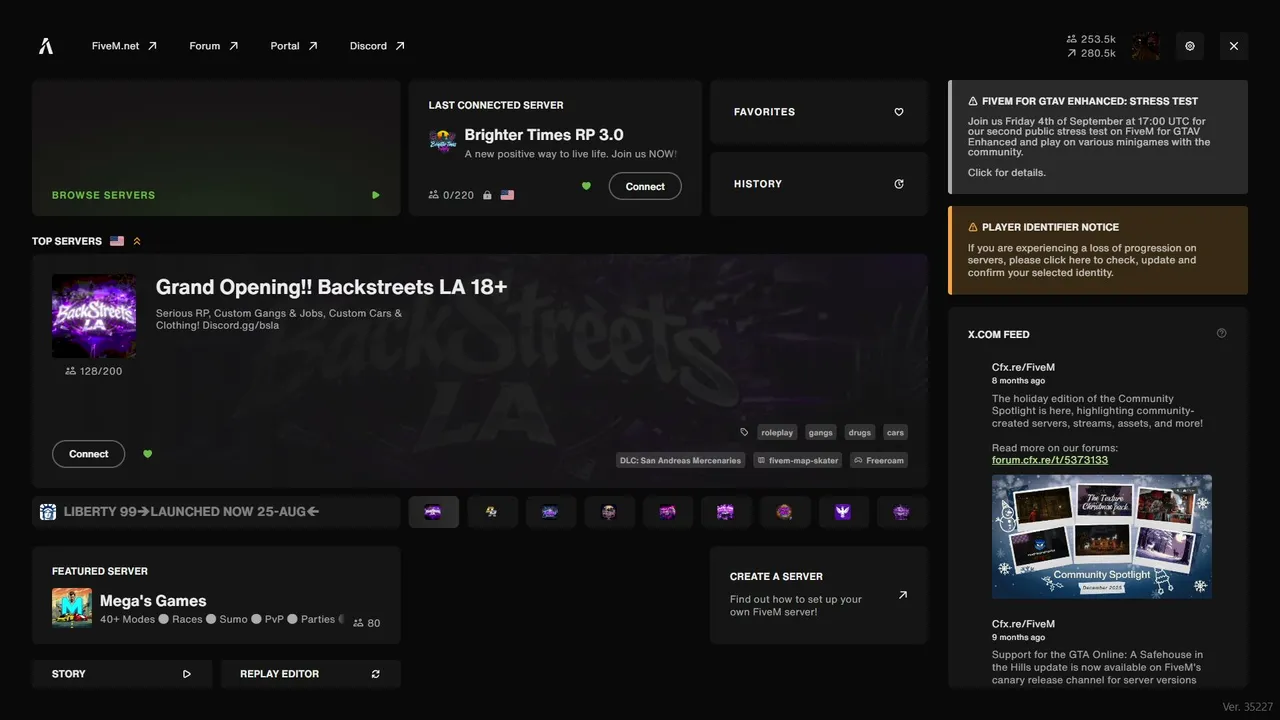Screen dimensions: 1280x720
Task: Launch Story mode
Action: point(122,674)
